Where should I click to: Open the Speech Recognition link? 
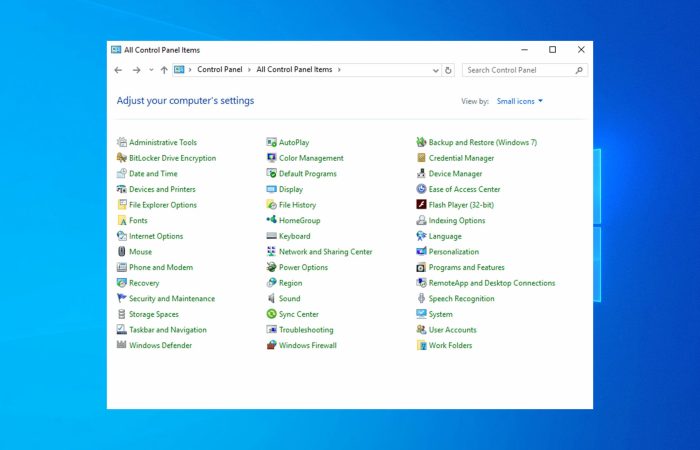tap(462, 299)
